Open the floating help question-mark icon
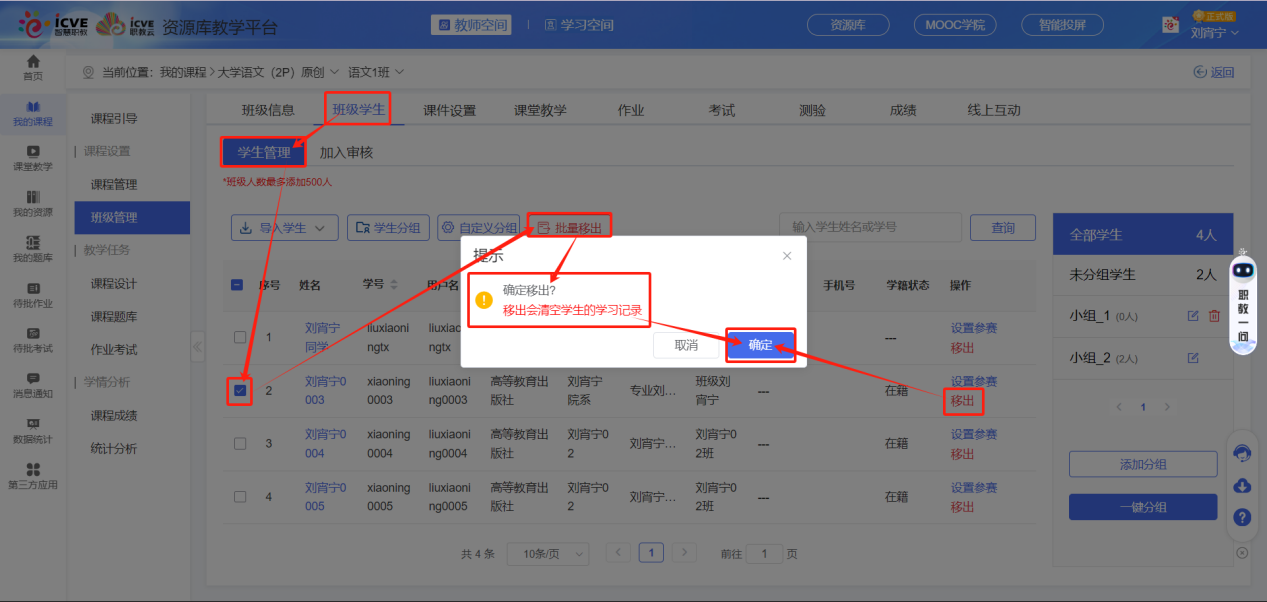 (x=1242, y=518)
